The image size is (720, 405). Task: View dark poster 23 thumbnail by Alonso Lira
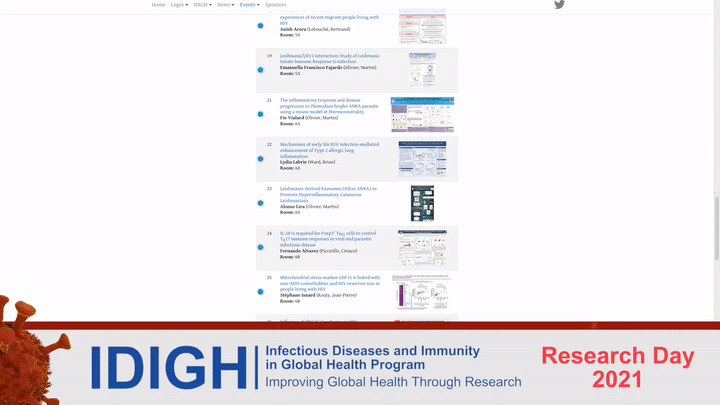tap(422, 203)
